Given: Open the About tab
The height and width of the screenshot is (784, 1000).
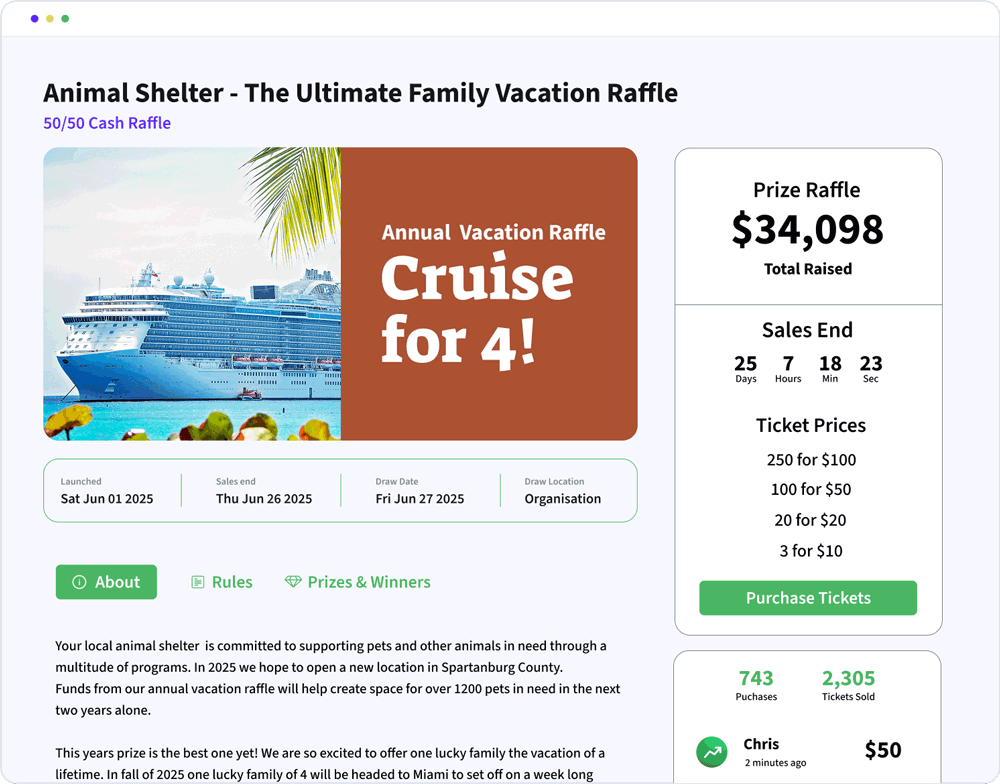Looking at the screenshot, I should click(106, 582).
